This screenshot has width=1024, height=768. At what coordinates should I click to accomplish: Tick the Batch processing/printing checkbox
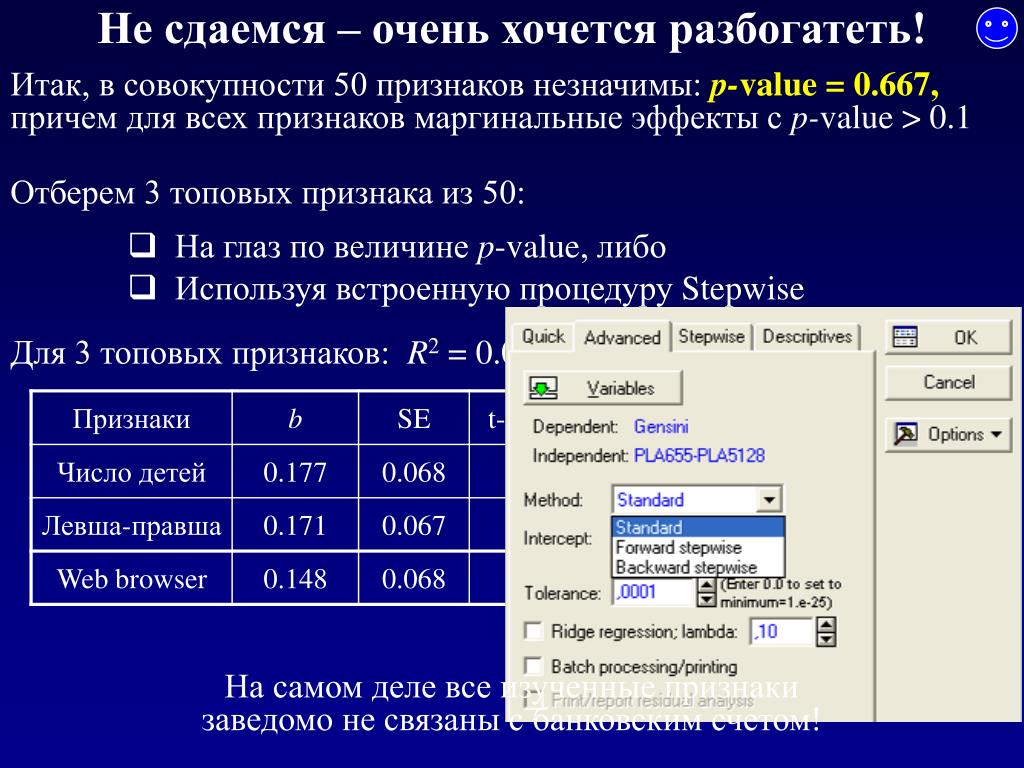[x=534, y=666]
